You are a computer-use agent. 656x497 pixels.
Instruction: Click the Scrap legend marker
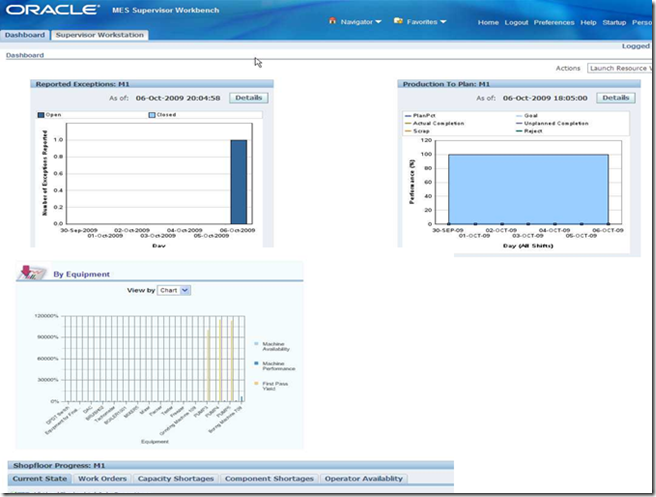point(408,131)
